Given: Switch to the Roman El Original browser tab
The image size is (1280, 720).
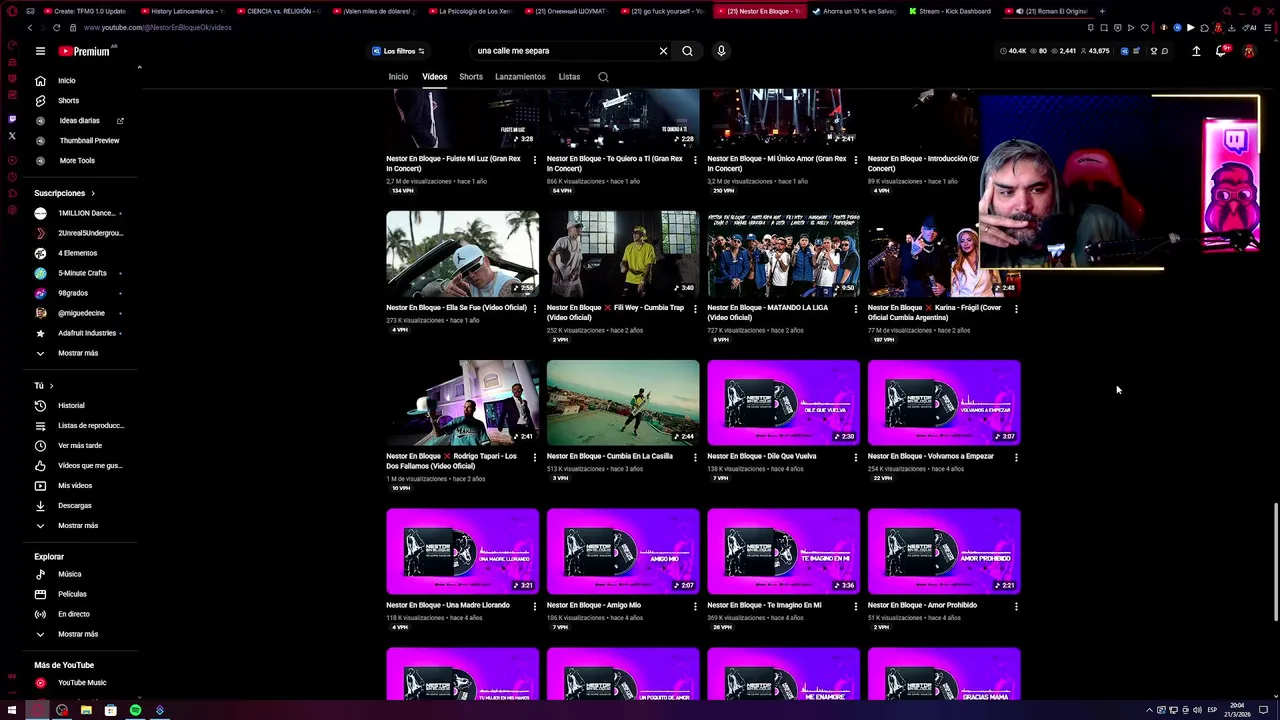Looking at the screenshot, I should click(1046, 11).
